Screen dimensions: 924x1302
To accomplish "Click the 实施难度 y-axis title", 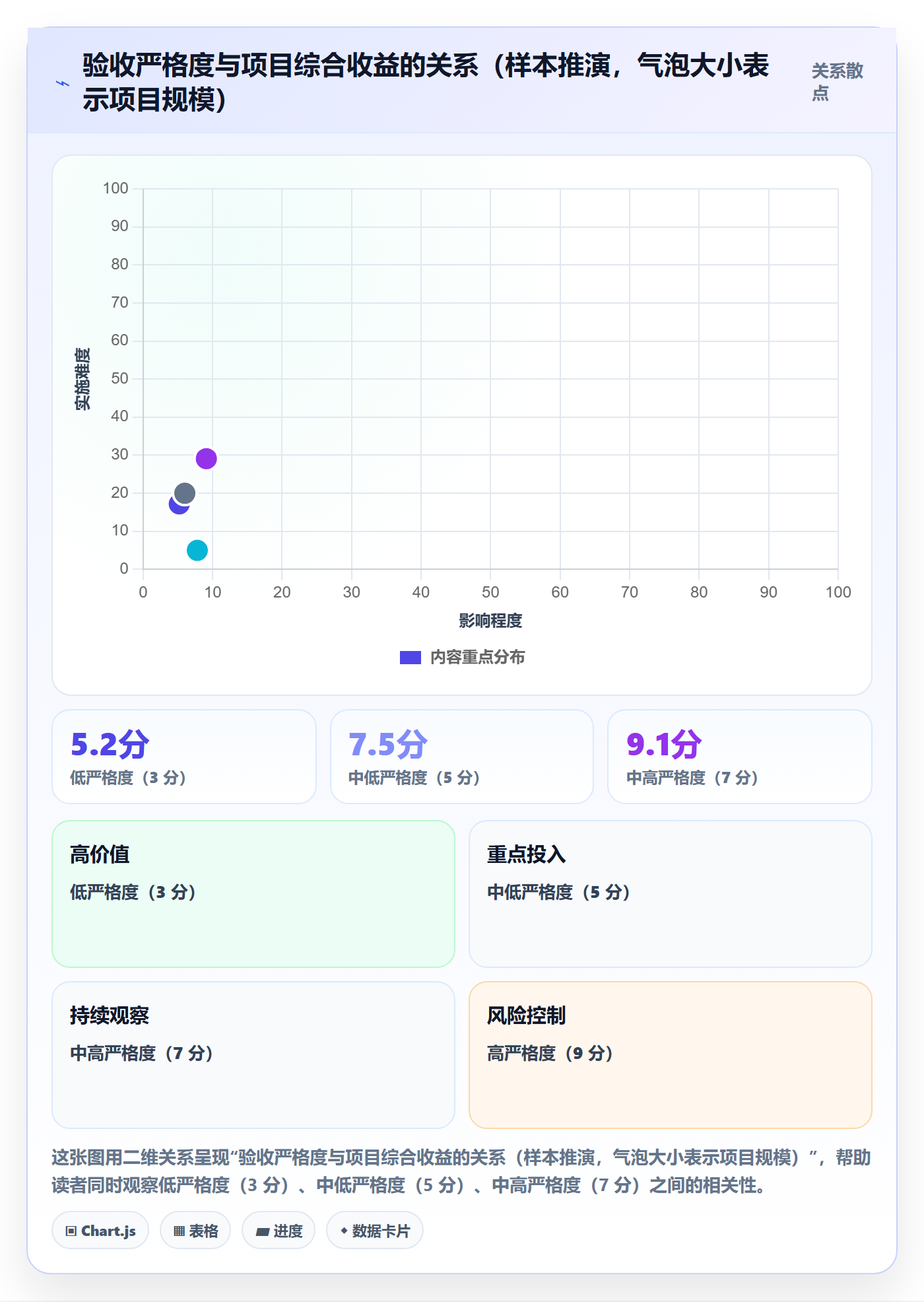I will (x=82, y=379).
